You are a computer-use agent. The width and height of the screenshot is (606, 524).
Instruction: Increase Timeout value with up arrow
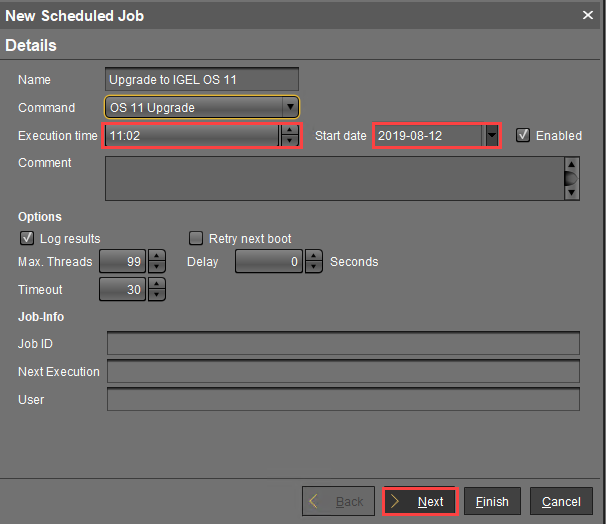coord(157,284)
